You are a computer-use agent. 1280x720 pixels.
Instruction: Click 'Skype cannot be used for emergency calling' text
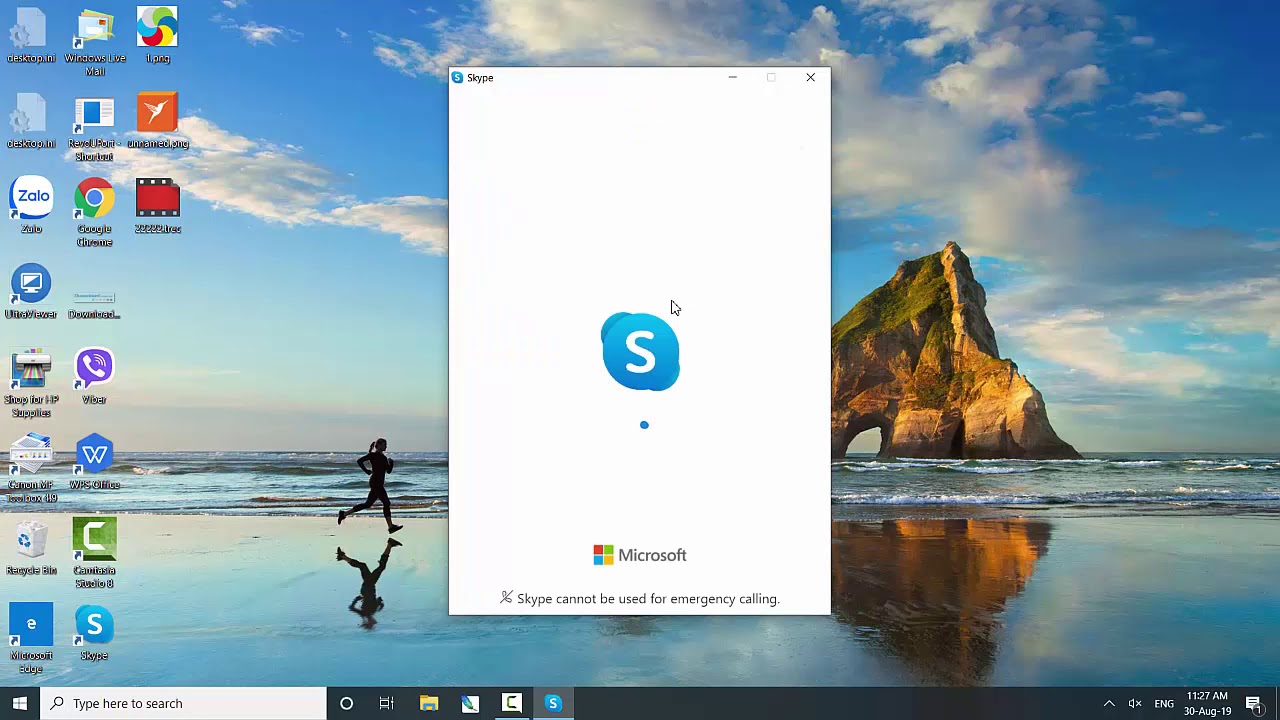click(648, 599)
